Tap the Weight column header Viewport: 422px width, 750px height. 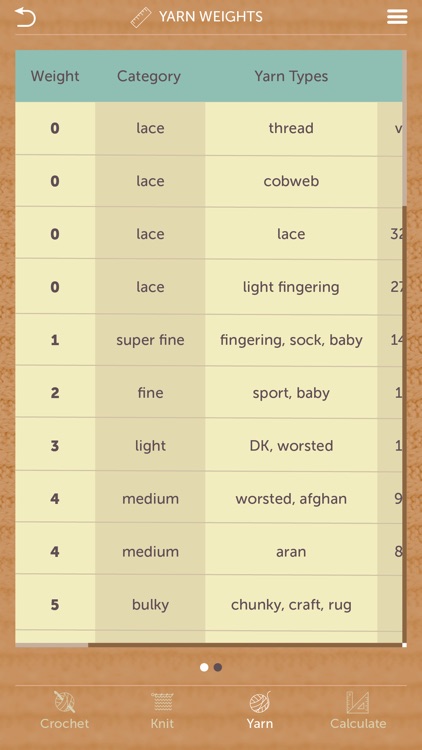(55, 76)
